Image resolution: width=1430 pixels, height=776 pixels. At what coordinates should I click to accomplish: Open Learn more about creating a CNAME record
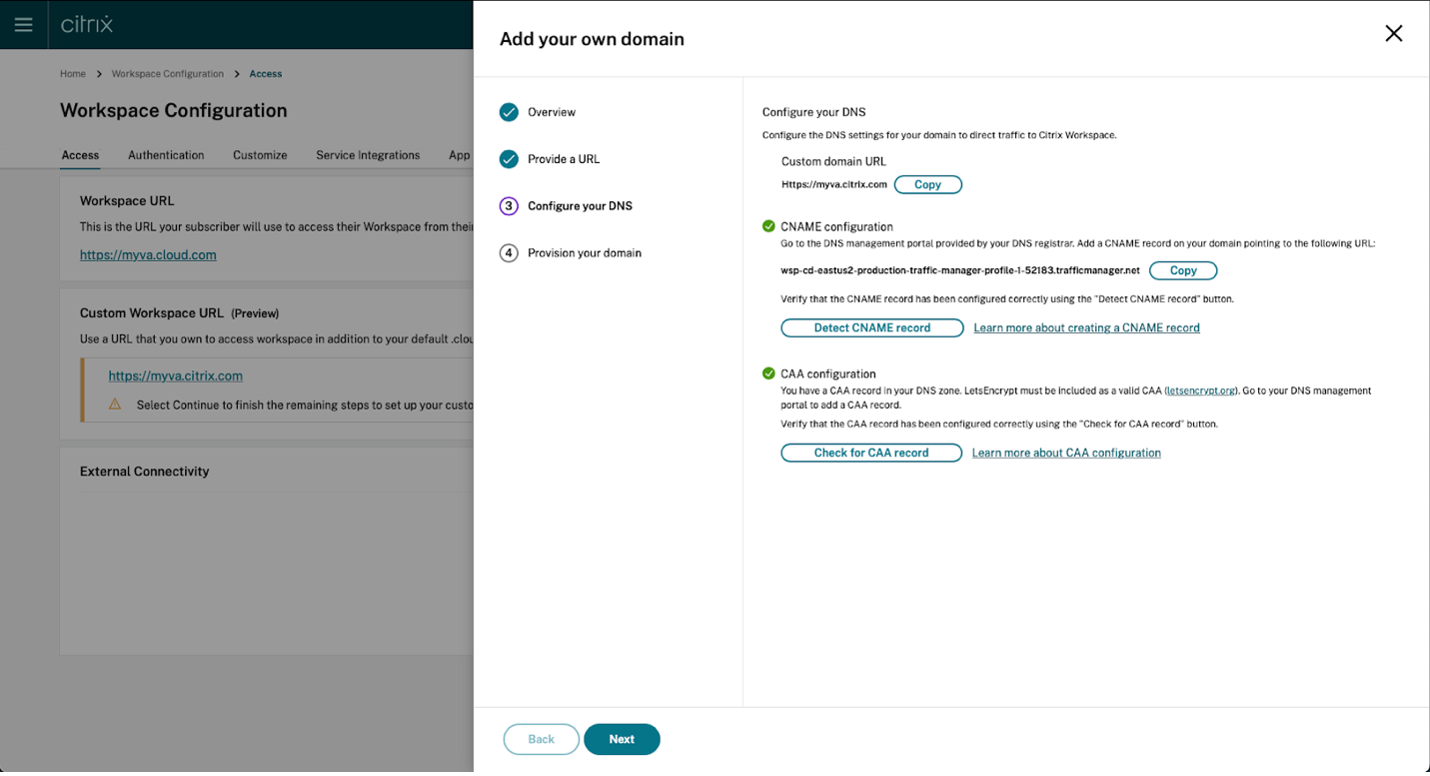(x=1087, y=328)
